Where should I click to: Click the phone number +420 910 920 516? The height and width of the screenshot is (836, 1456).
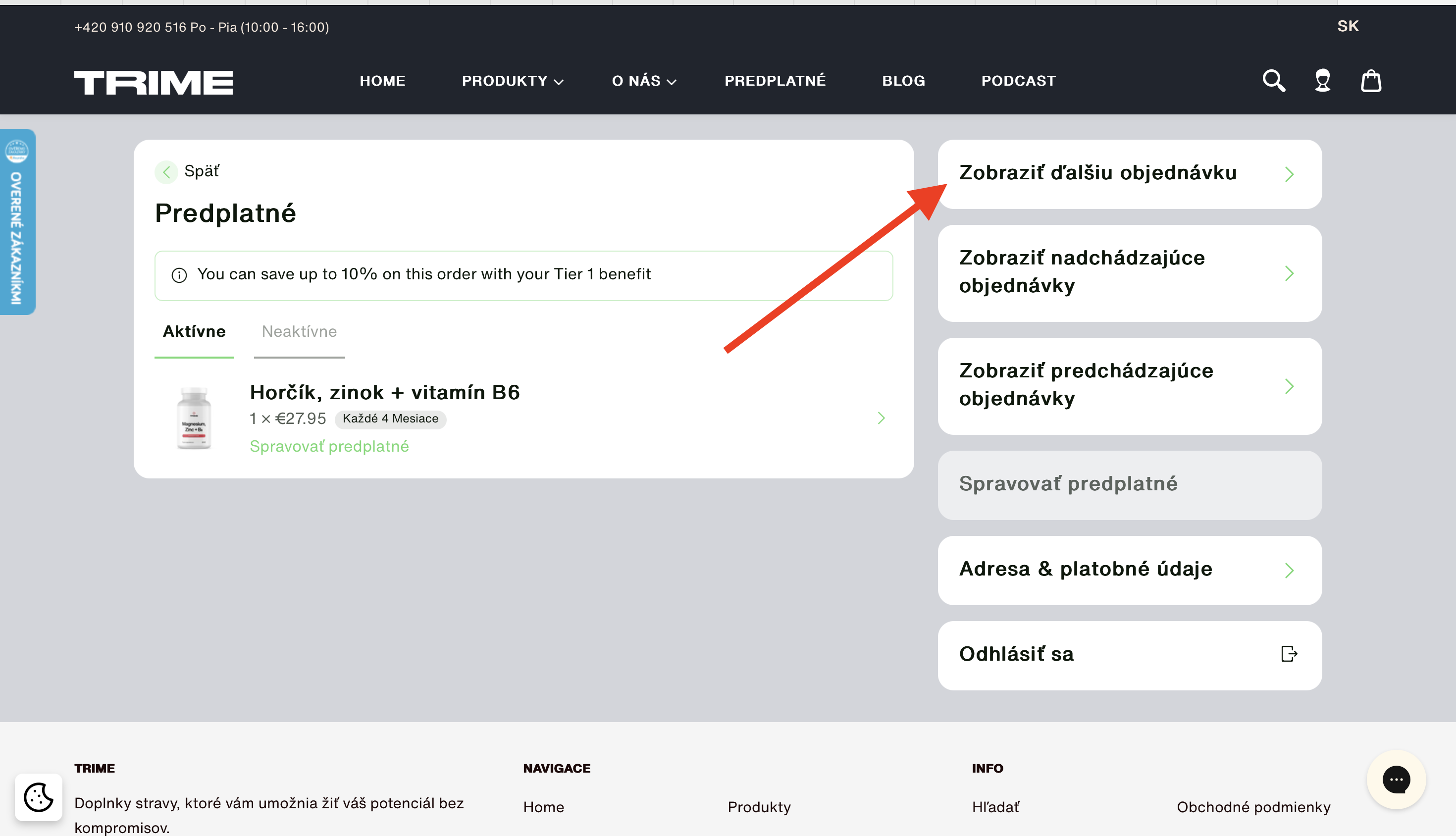130,28
